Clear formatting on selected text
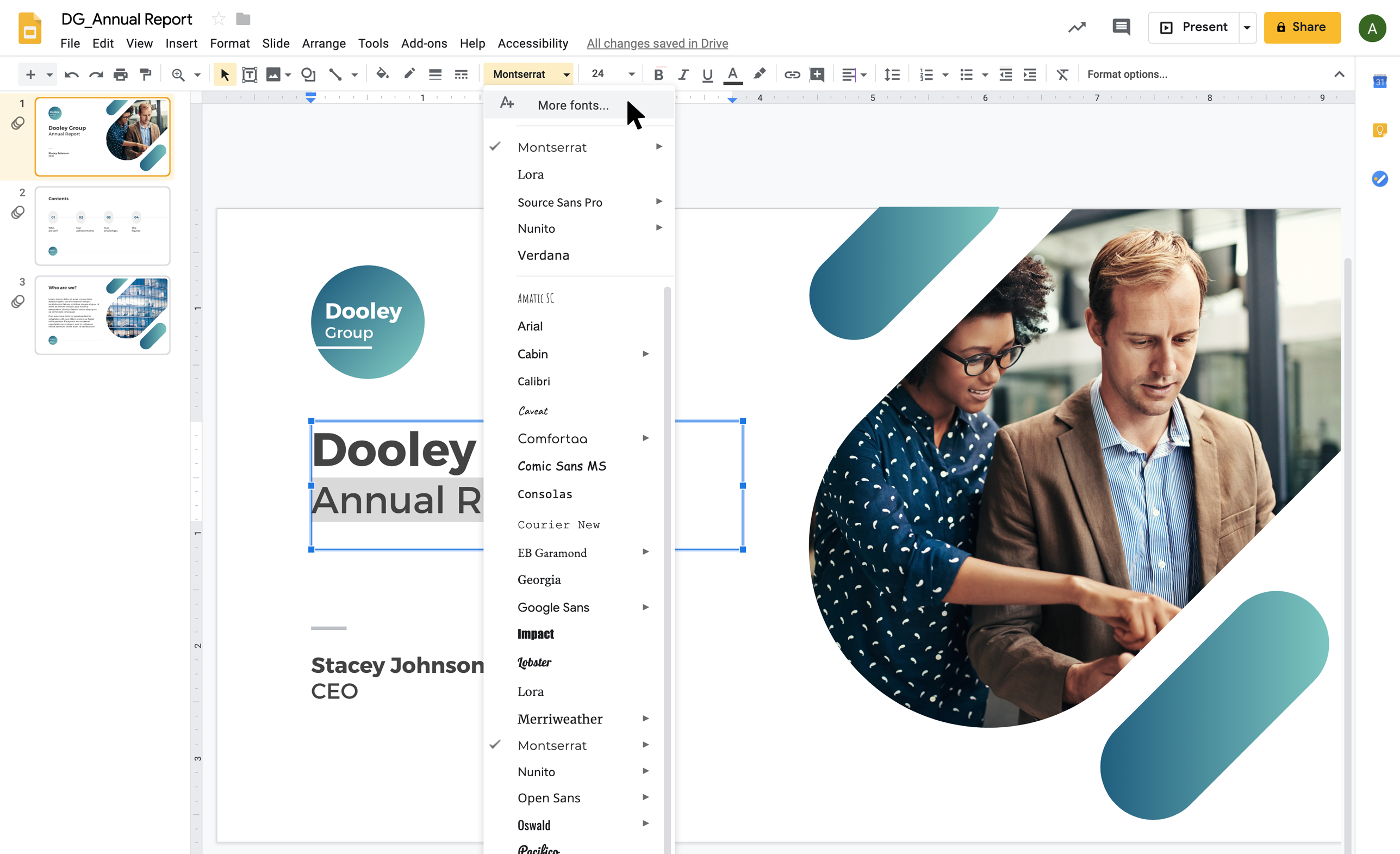The image size is (1400, 854). click(1062, 74)
